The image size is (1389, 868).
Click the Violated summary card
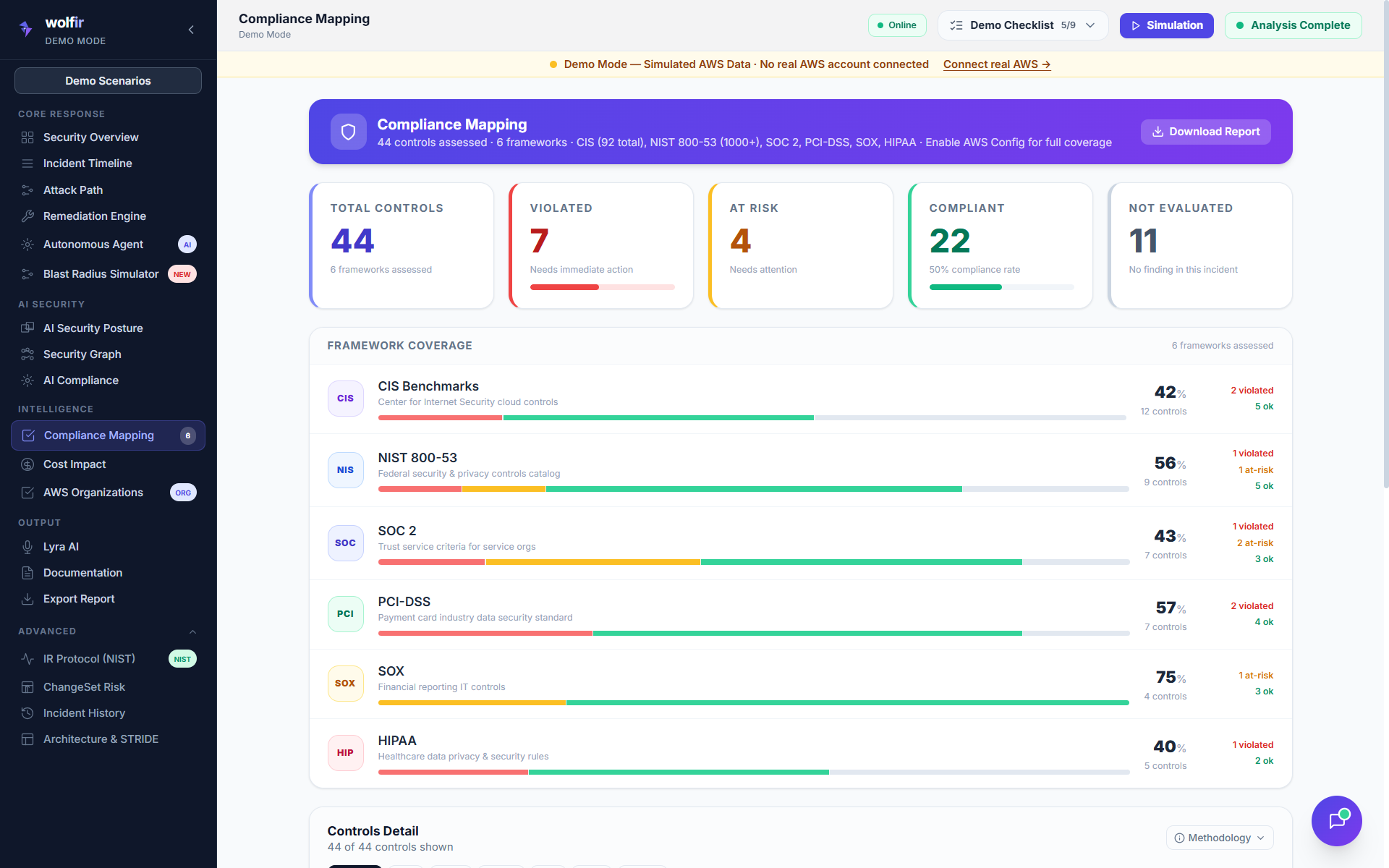coord(600,245)
